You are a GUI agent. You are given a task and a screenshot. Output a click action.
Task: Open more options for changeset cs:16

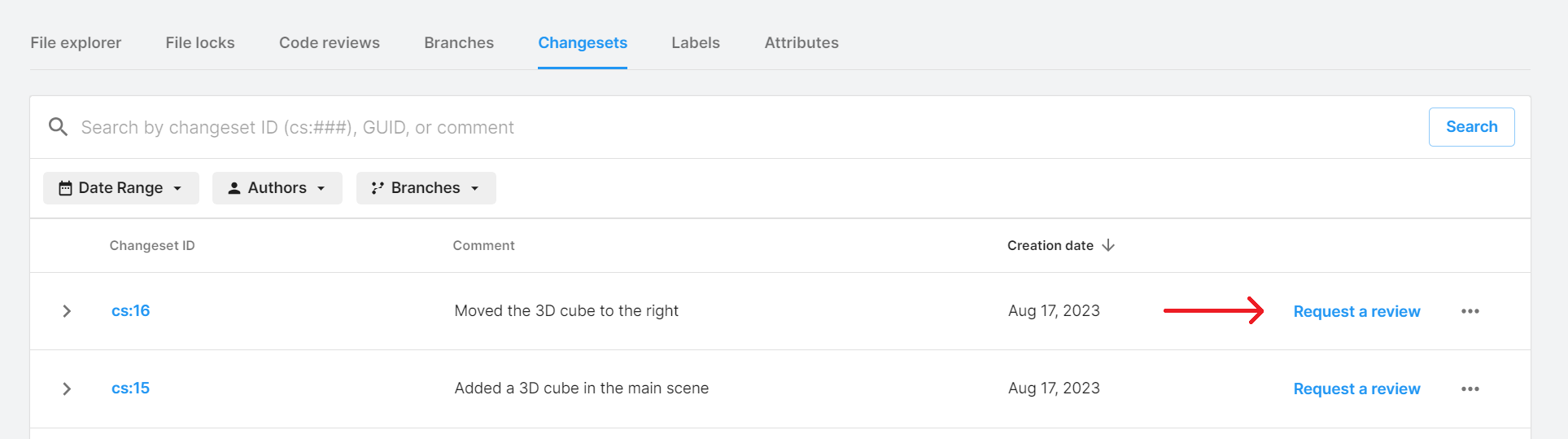pyautogui.click(x=1470, y=311)
